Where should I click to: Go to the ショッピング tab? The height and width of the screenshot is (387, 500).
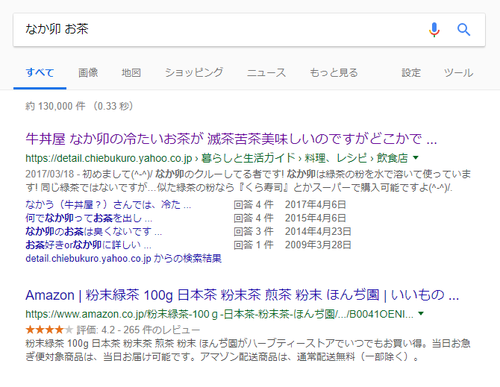(194, 72)
